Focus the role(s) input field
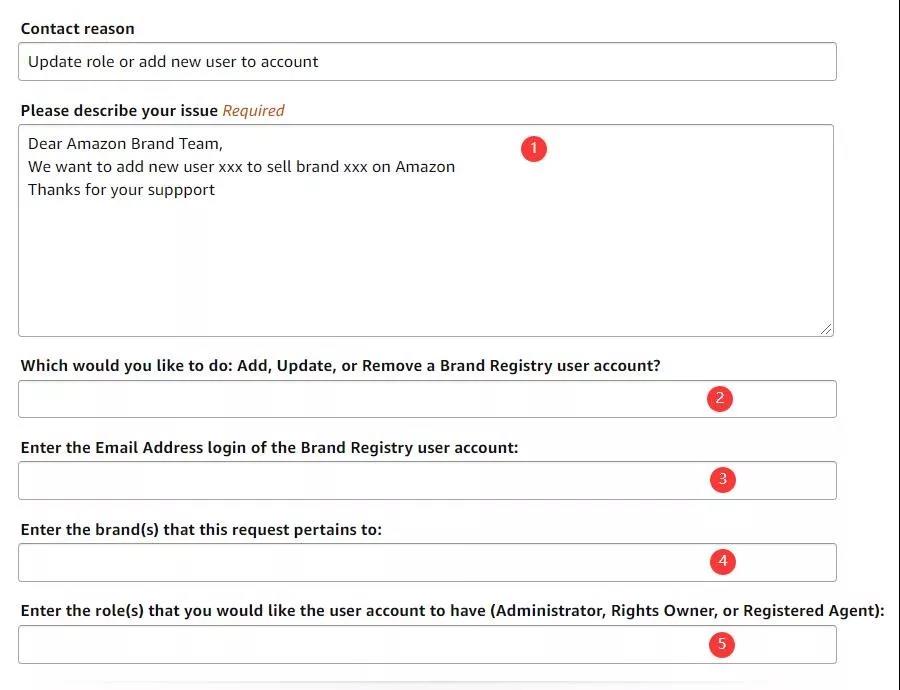The height and width of the screenshot is (690, 900). tap(360, 645)
